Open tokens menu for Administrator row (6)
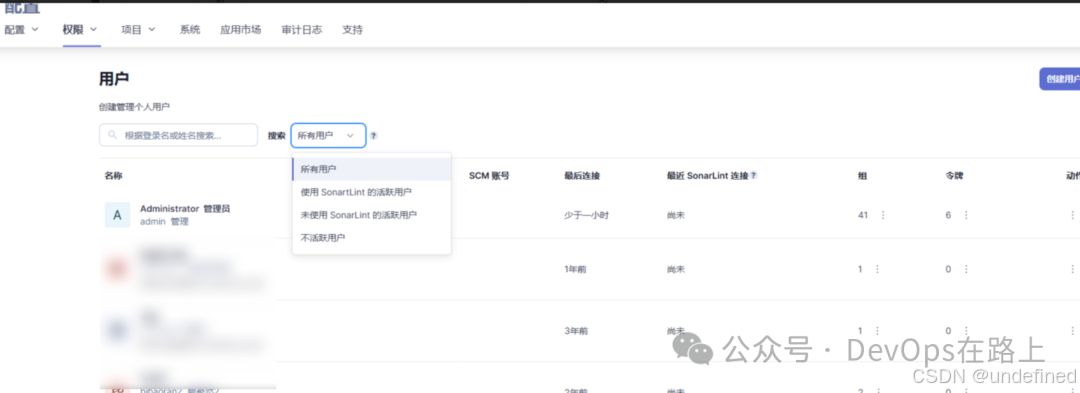 [966, 215]
